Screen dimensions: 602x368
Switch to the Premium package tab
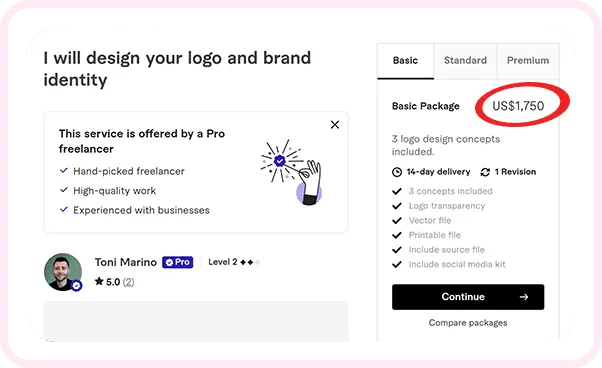[x=528, y=61]
